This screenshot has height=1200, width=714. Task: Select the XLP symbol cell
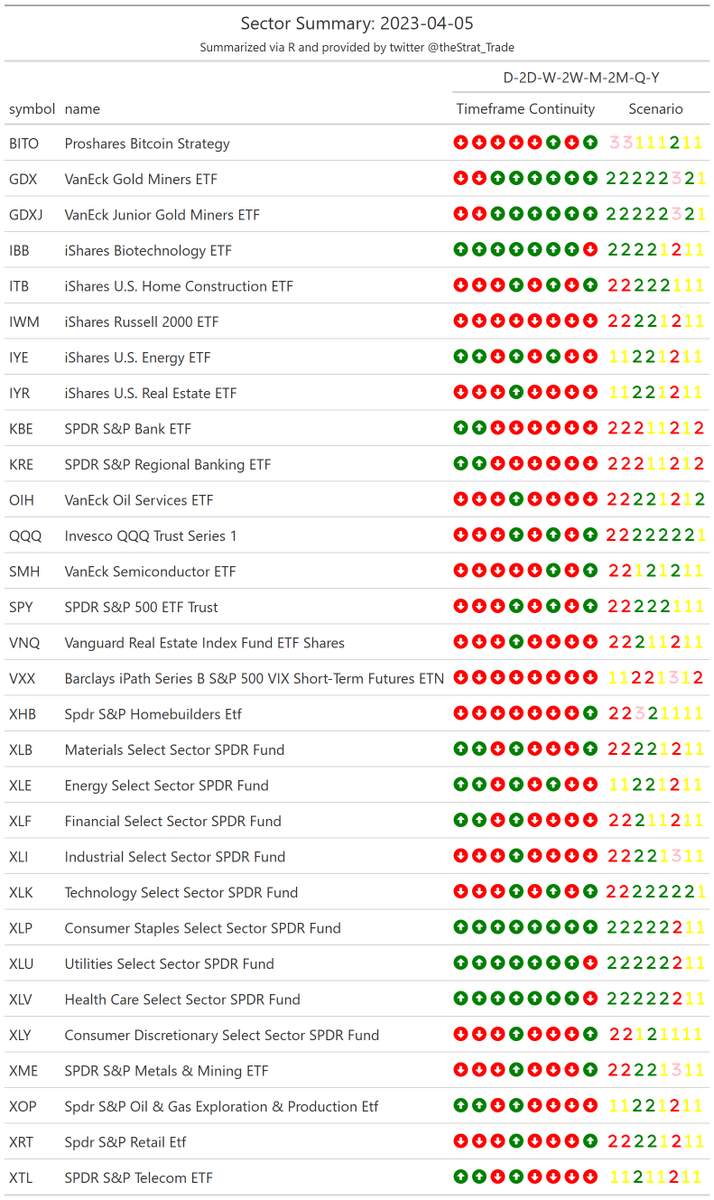point(21,928)
